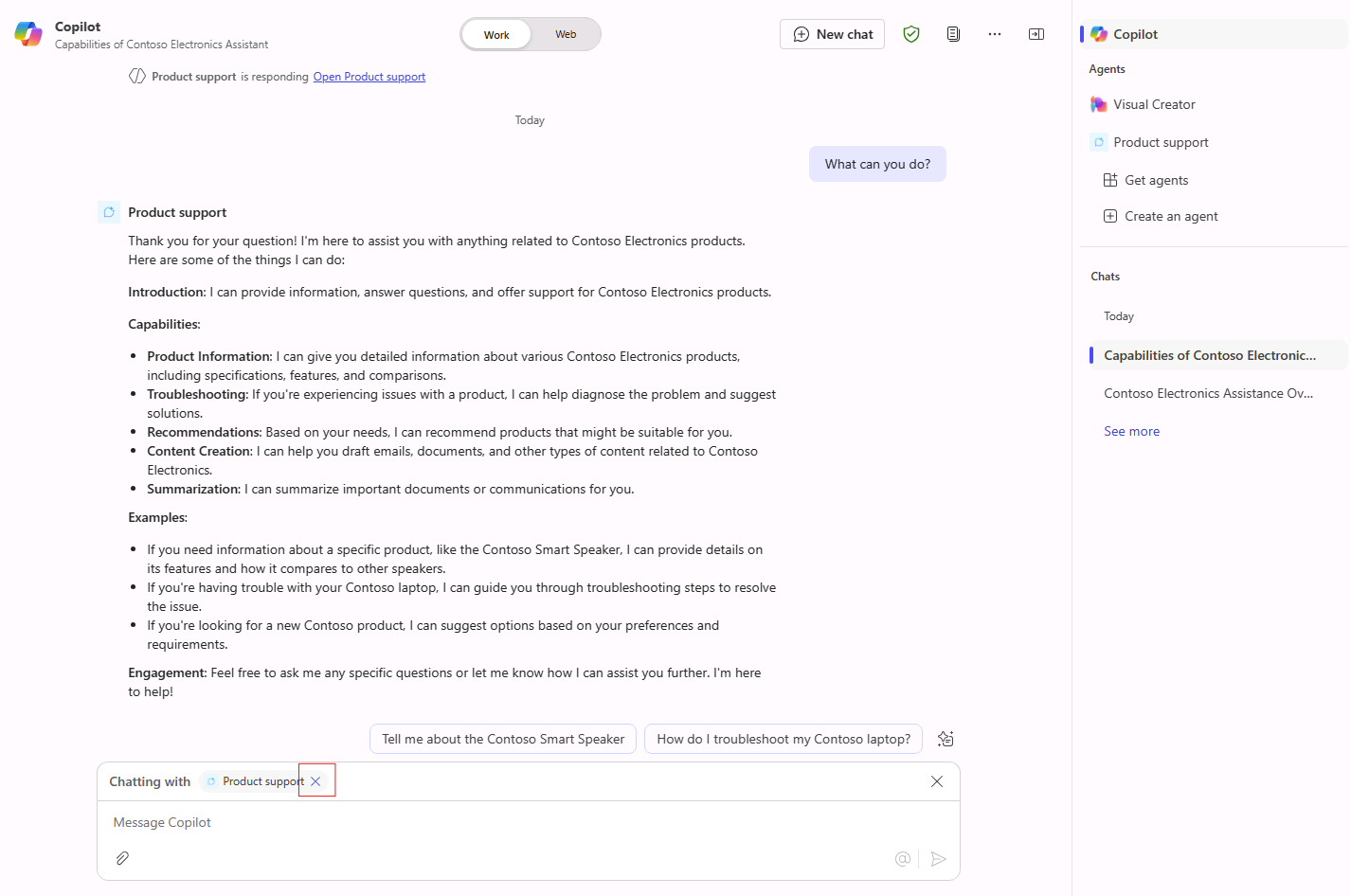1351x896 pixels.
Task: Click the 'Capabilities of Contoso Electronics Assistant' subtitle
Action: pos(161,45)
